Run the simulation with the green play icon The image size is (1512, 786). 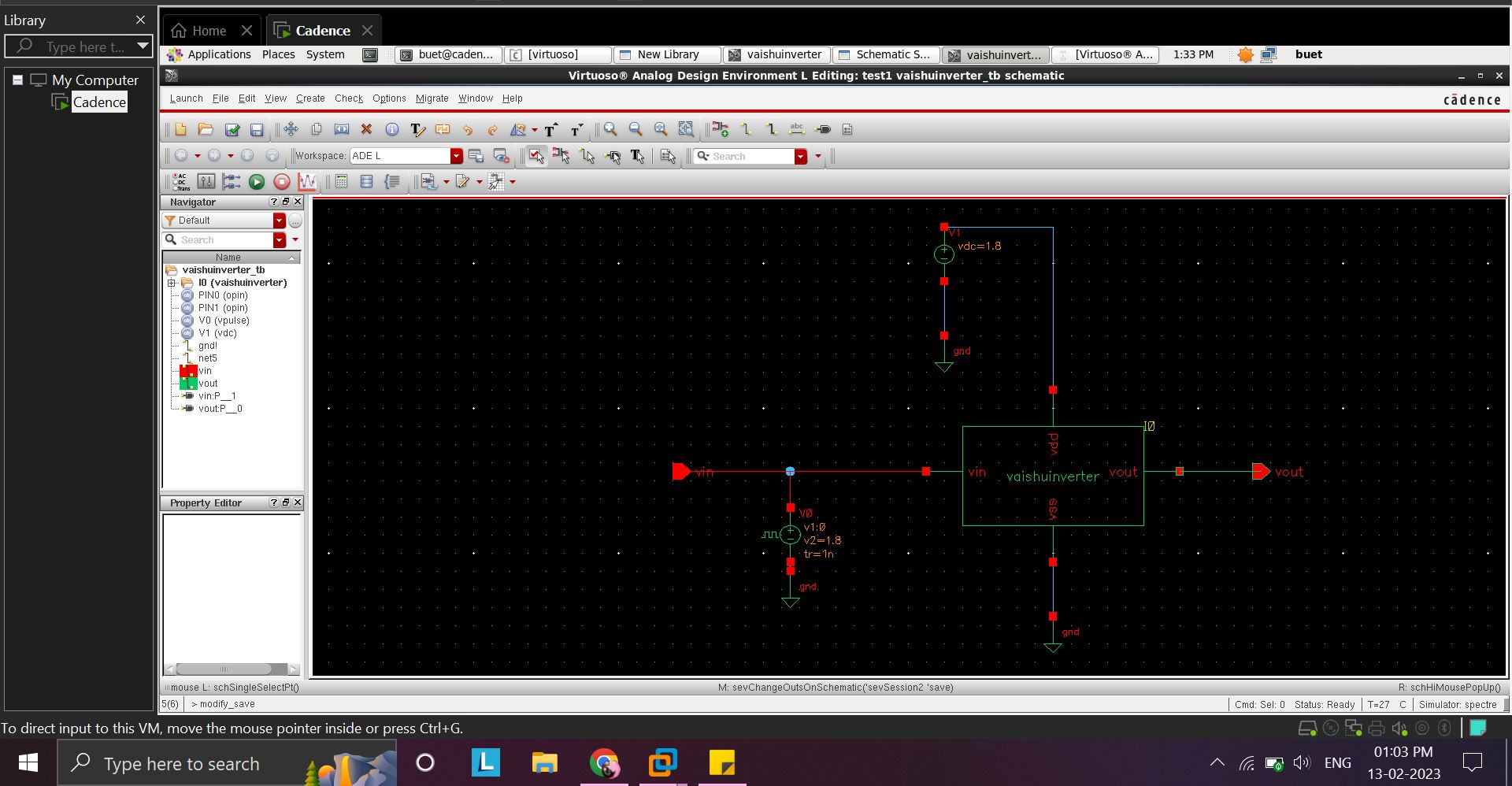[257, 181]
